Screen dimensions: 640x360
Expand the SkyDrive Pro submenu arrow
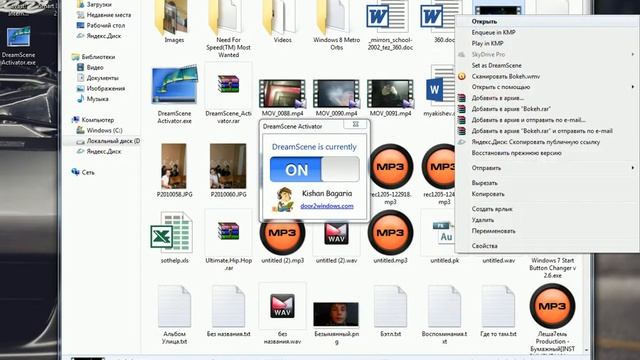[x=633, y=54]
